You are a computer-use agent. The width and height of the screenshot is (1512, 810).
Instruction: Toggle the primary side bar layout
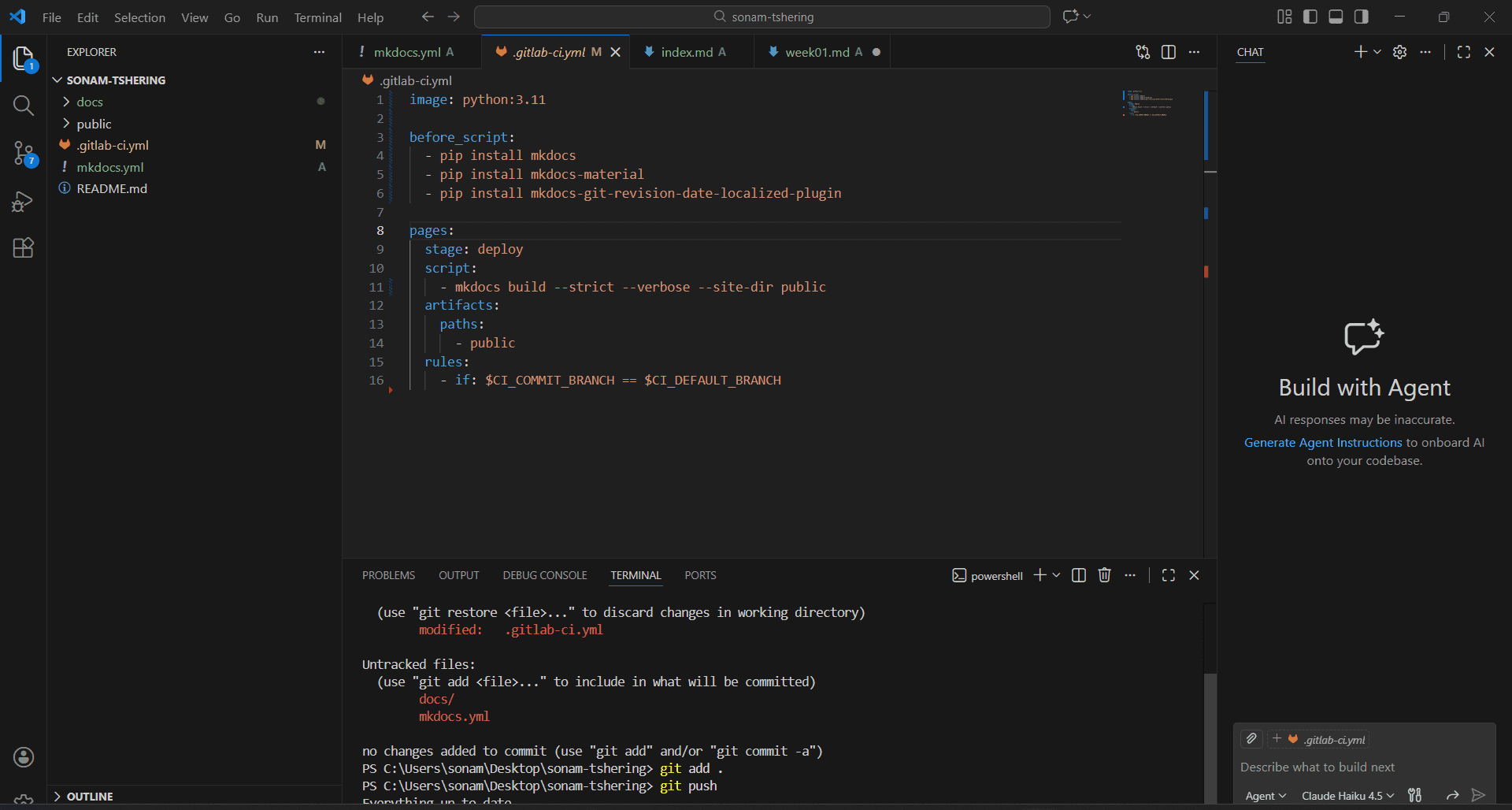pos(1310,17)
